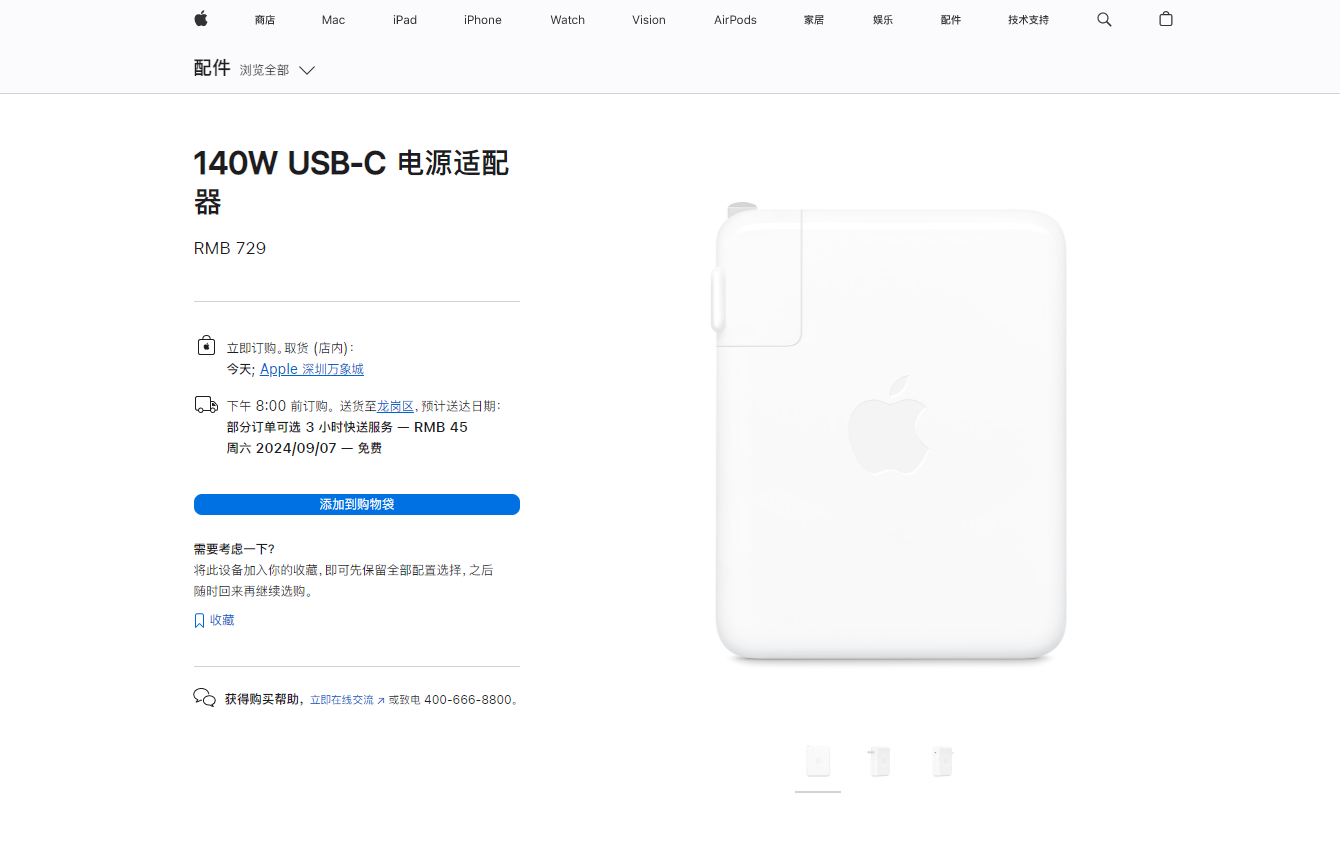Go to the AirPods menu
This screenshot has width=1340, height=841.
(735, 20)
